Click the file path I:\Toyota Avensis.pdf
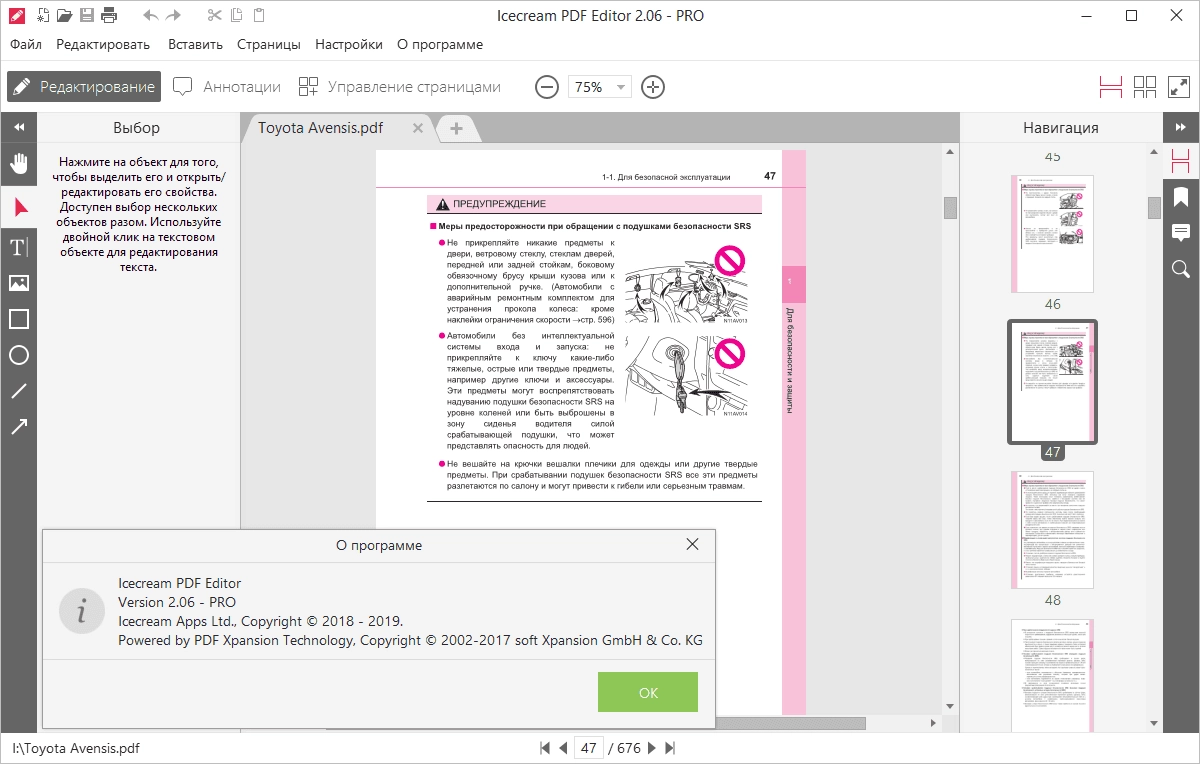 [76, 748]
